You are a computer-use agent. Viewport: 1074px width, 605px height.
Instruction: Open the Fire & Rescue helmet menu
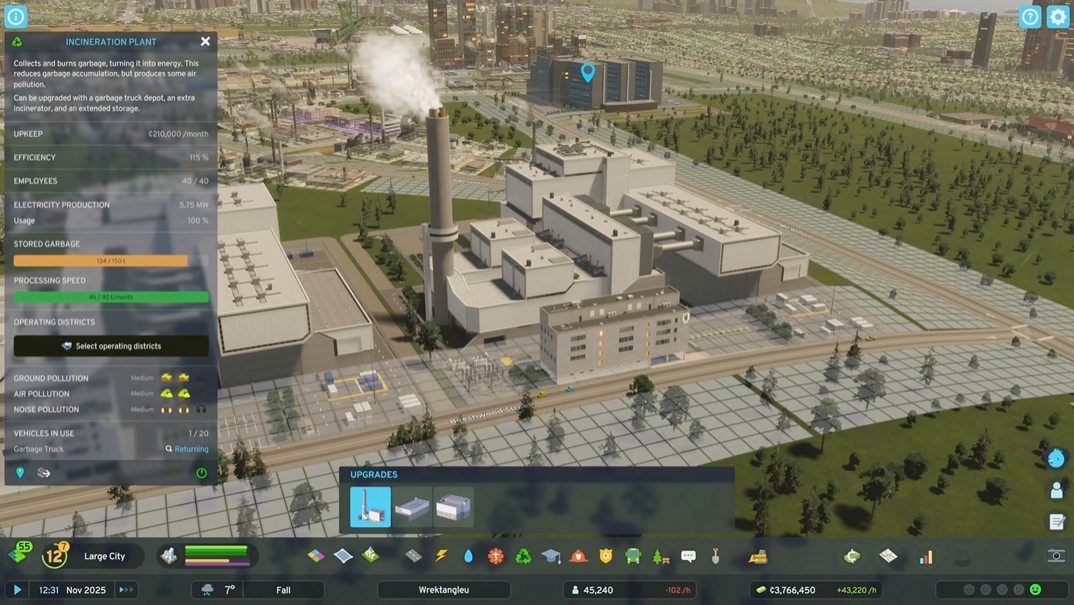point(578,556)
